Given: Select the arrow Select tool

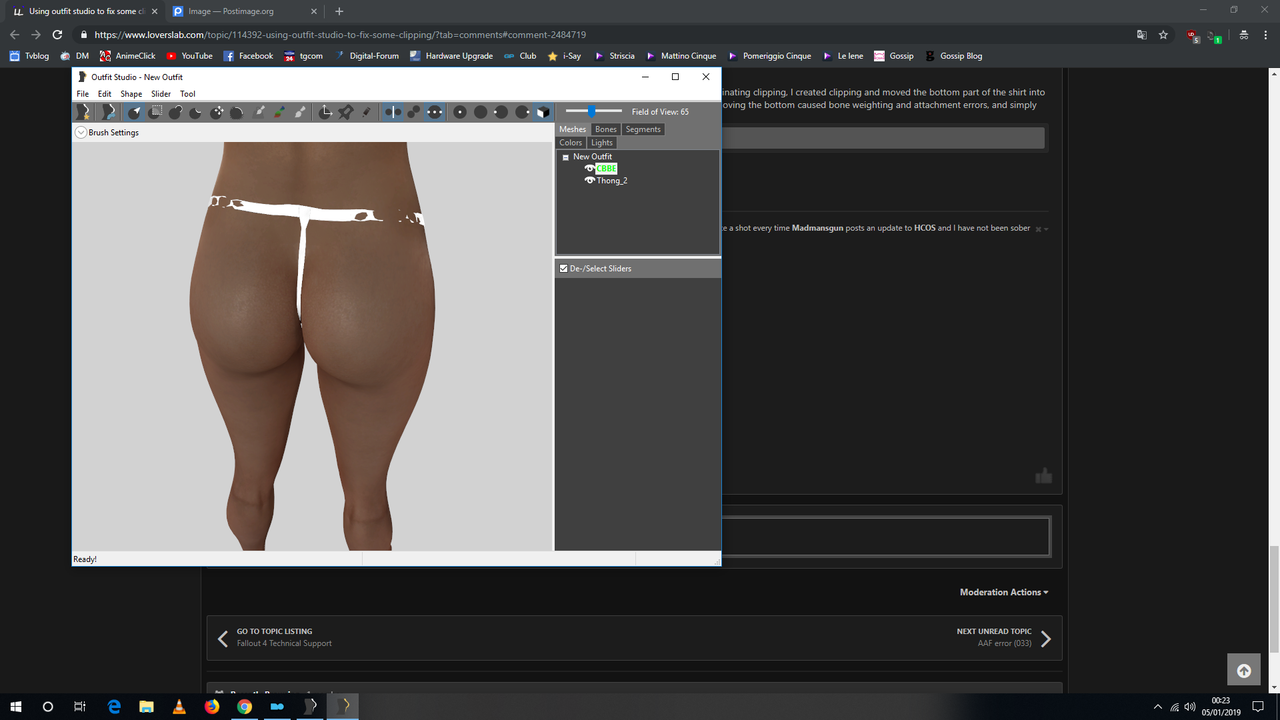Looking at the screenshot, I should tap(134, 112).
